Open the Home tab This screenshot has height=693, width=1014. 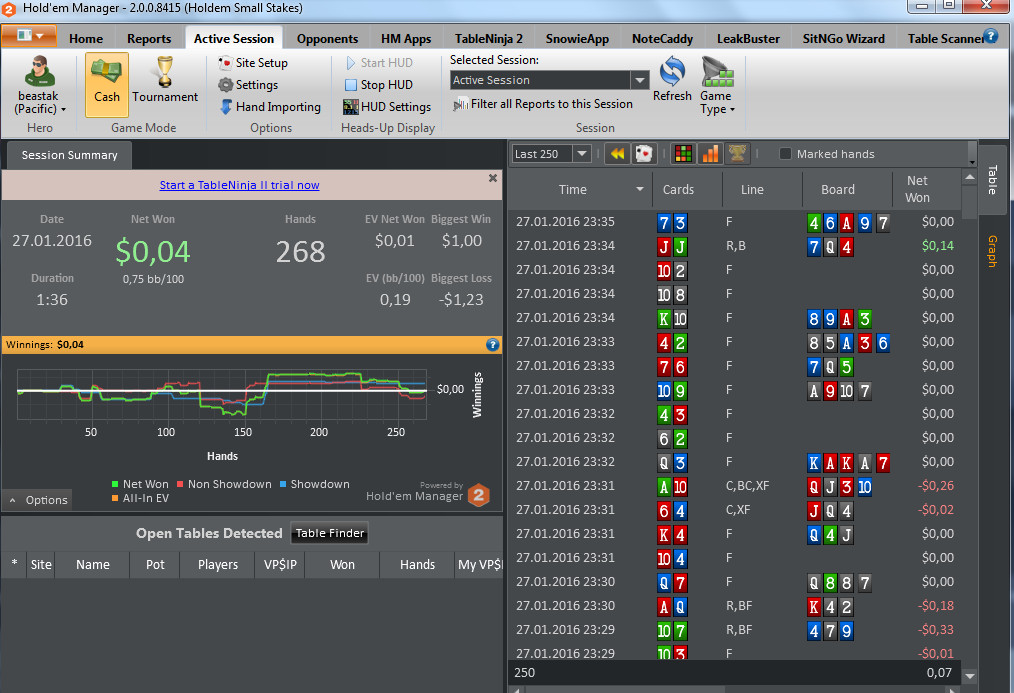[x=86, y=39]
